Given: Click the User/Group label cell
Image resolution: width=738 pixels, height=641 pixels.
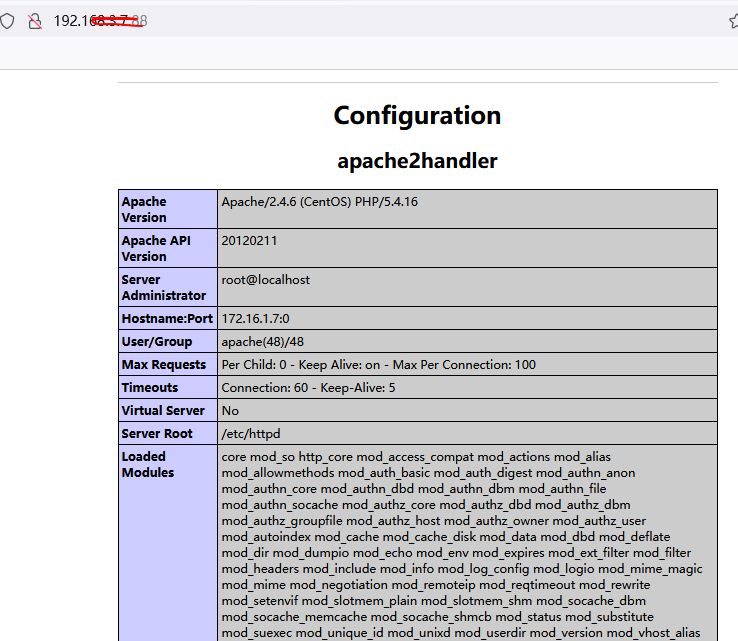Looking at the screenshot, I should (x=168, y=342).
